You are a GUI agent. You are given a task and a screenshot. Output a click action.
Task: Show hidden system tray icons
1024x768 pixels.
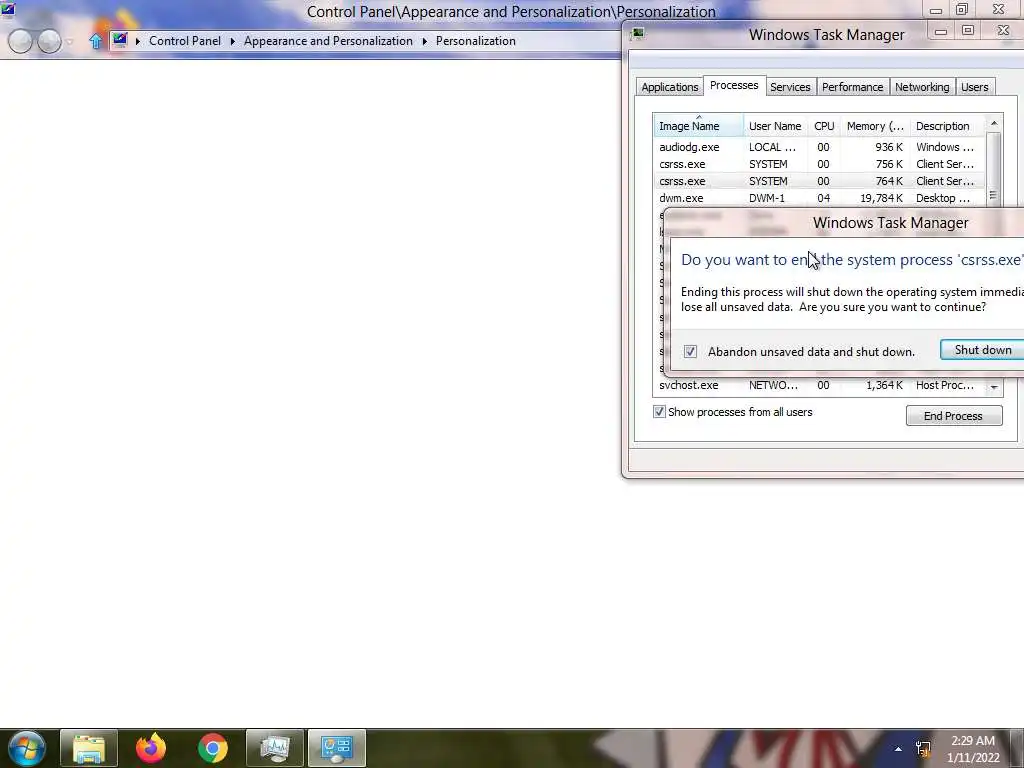(898, 749)
